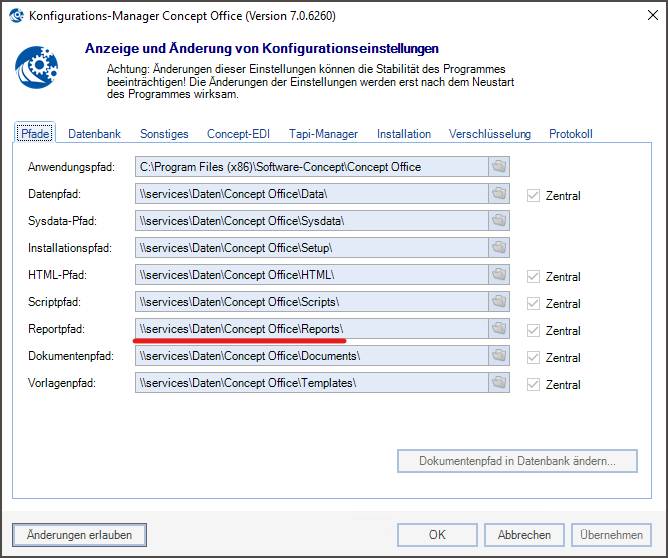Click the 'Installationspfad:' label

click(70, 248)
